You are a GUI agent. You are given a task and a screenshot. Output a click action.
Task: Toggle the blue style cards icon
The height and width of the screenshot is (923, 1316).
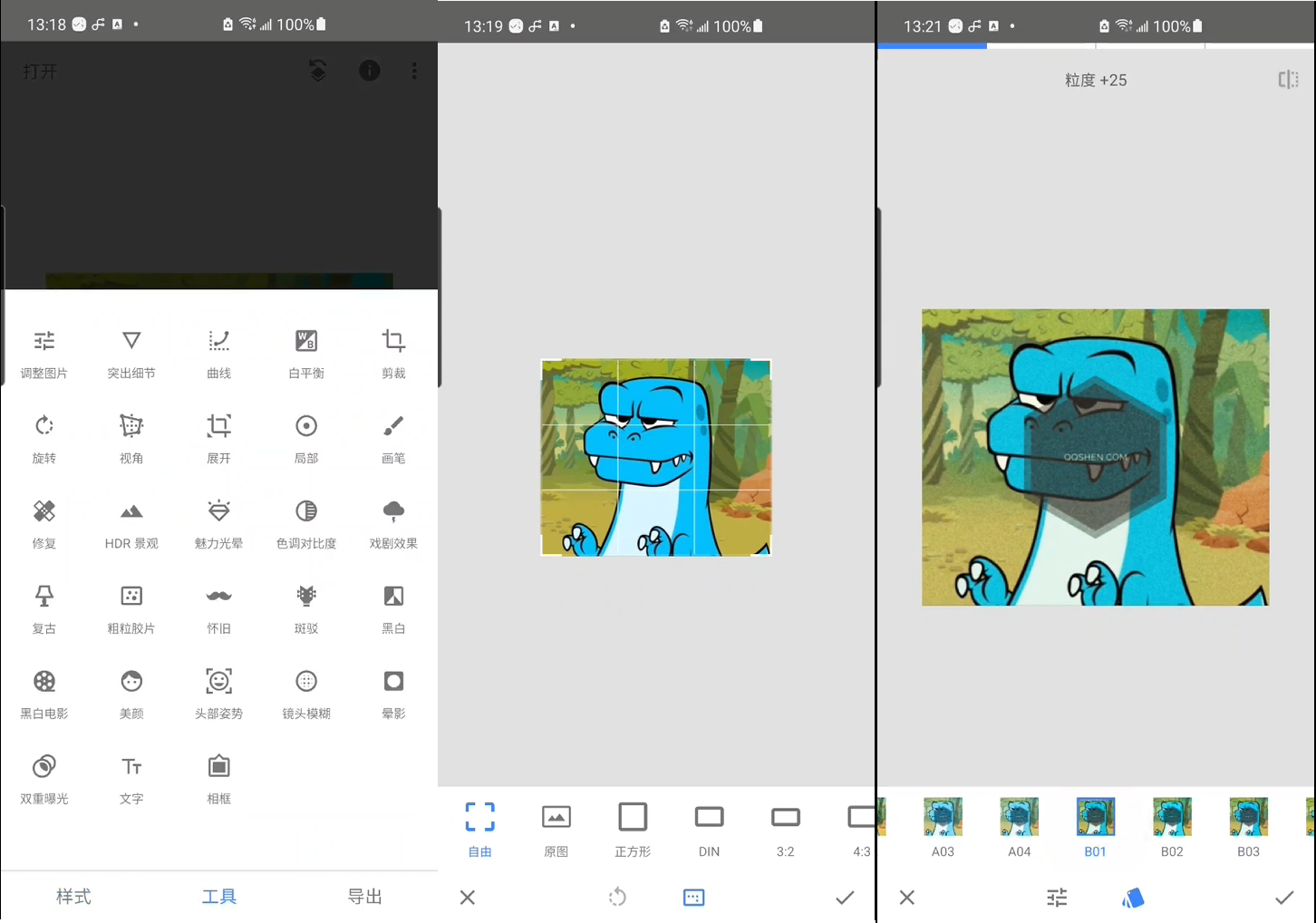tap(1133, 898)
